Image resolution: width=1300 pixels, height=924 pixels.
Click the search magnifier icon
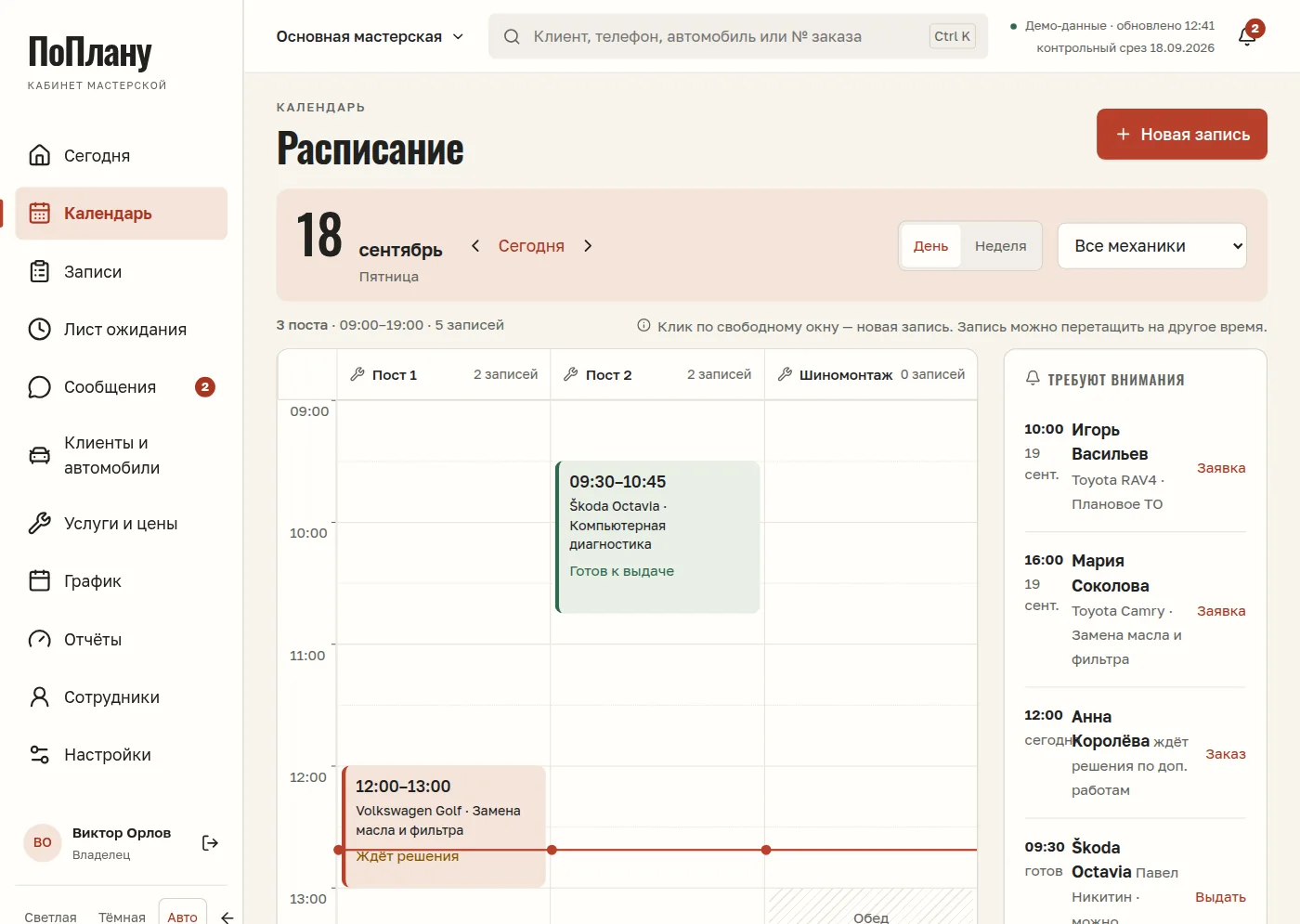pyautogui.click(x=512, y=37)
